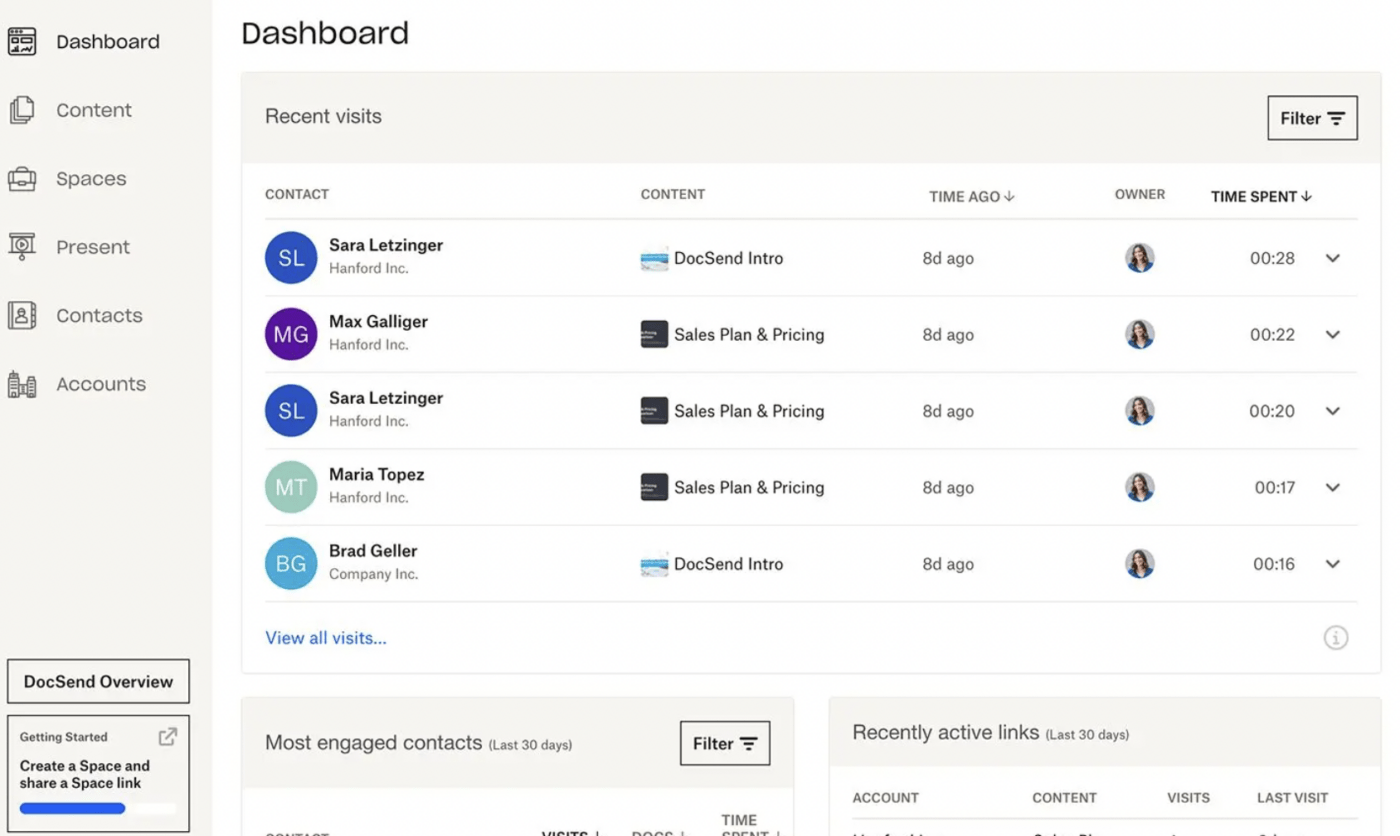The image size is (1400, 836).
Task: Click Getting Started progress bar
Action: (98, 808)
